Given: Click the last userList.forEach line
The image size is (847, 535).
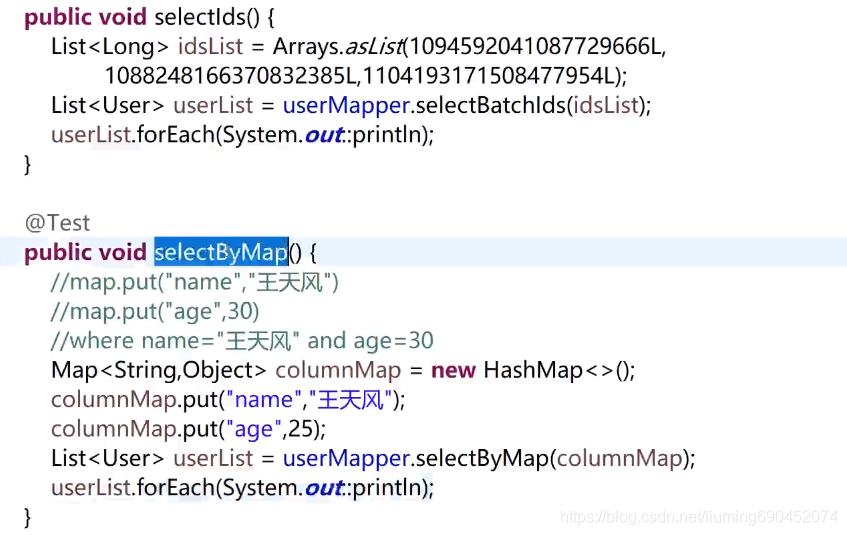Looking at the screenshot, I should point(243,488).
